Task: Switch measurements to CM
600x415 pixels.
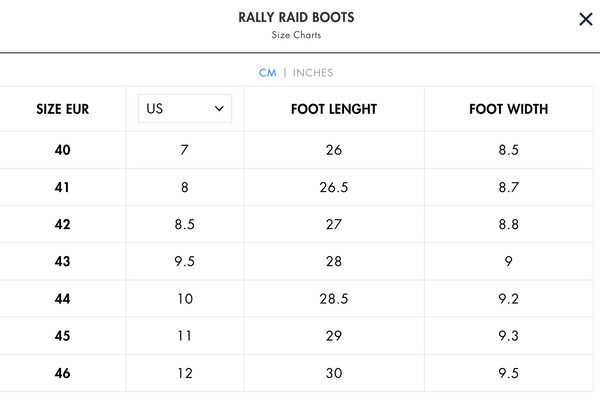Action: 267,73
